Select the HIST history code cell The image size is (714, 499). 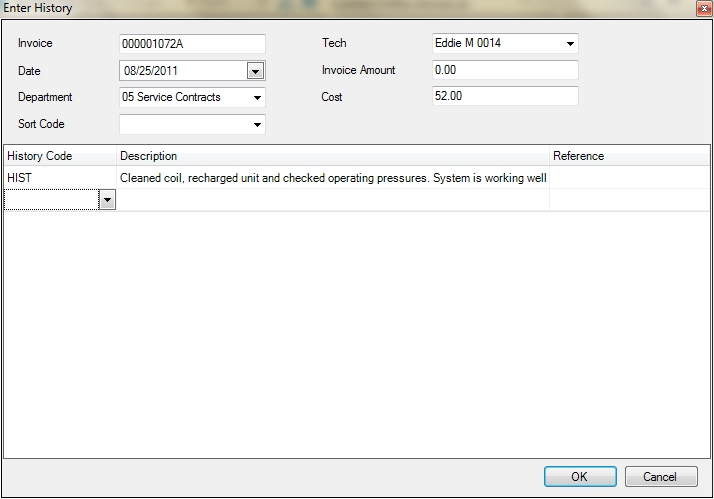coord(60,178)
